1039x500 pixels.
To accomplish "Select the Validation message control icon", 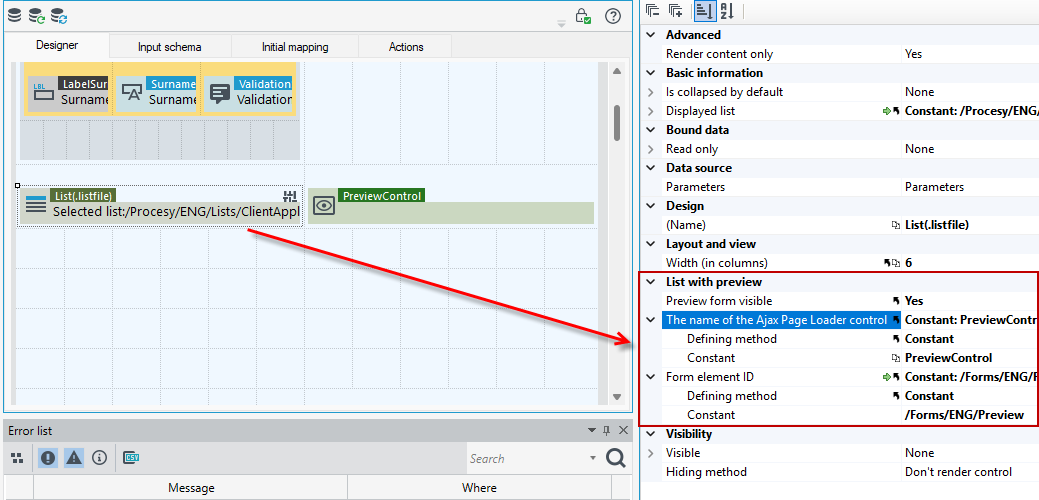I will [218, 93].
